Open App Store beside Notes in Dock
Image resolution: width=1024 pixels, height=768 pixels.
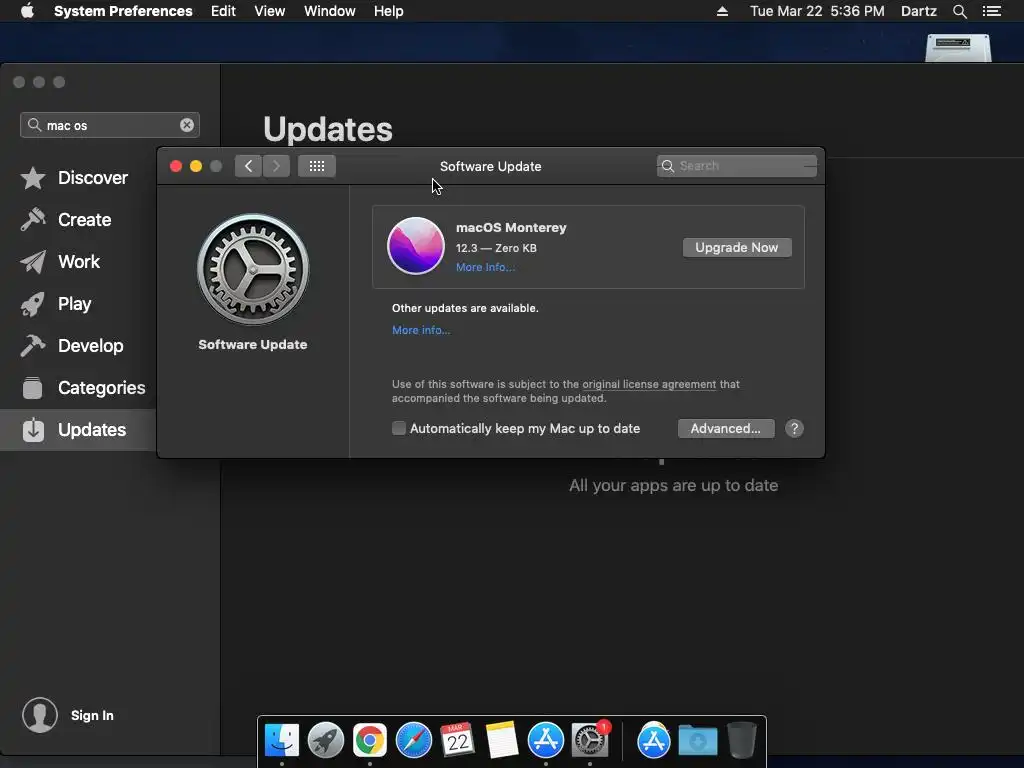click(545, 741)
